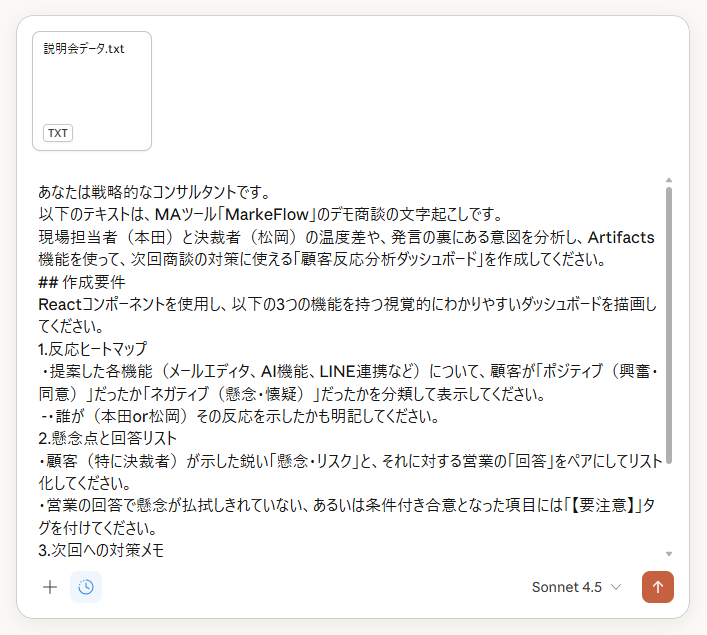Click the word 'MarkeFlow' in the prompt
This screenshot has width=707, height=635.
tap(266, 215)
